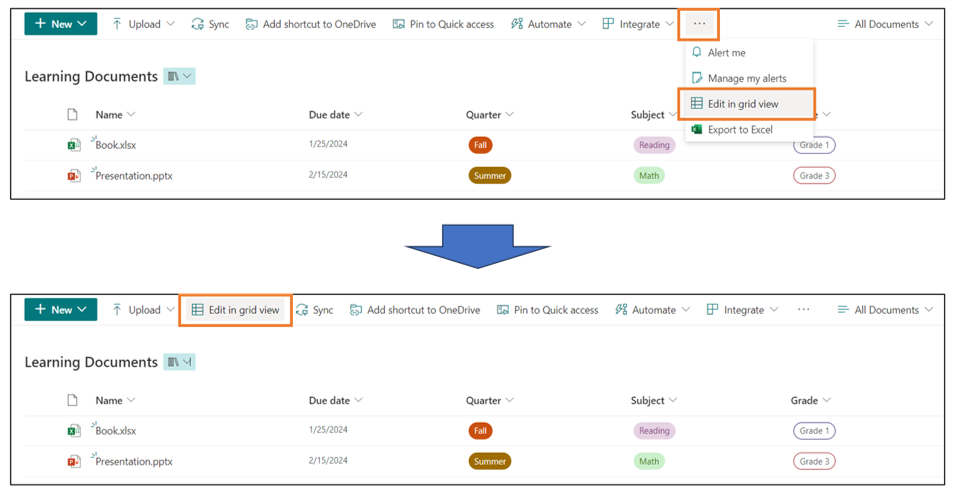Open Book.xlsx in the upper screenshot
Image resolution: width=959 pixels, height=494 pixels.
(116, 145)
